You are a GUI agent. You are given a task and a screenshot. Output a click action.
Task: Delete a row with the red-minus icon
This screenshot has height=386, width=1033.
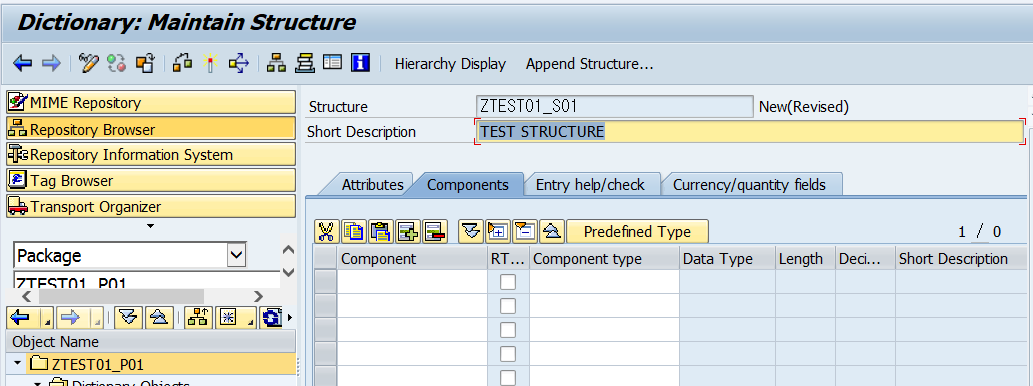pyautogui.click(x=435, y=231)
